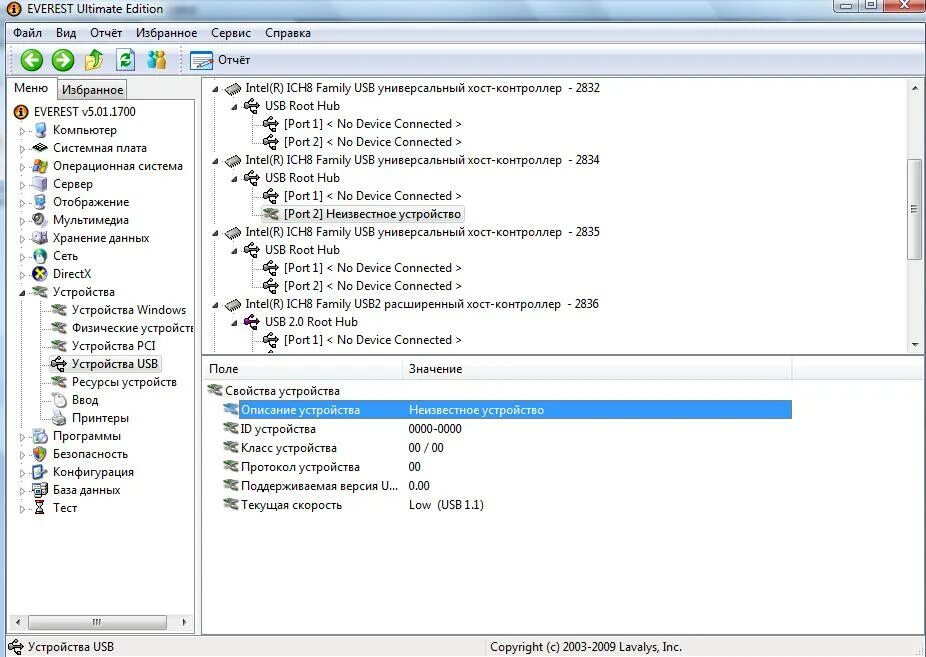Switch to the Избранное tab
Screen dimensions: 926x657
(91, 88)
